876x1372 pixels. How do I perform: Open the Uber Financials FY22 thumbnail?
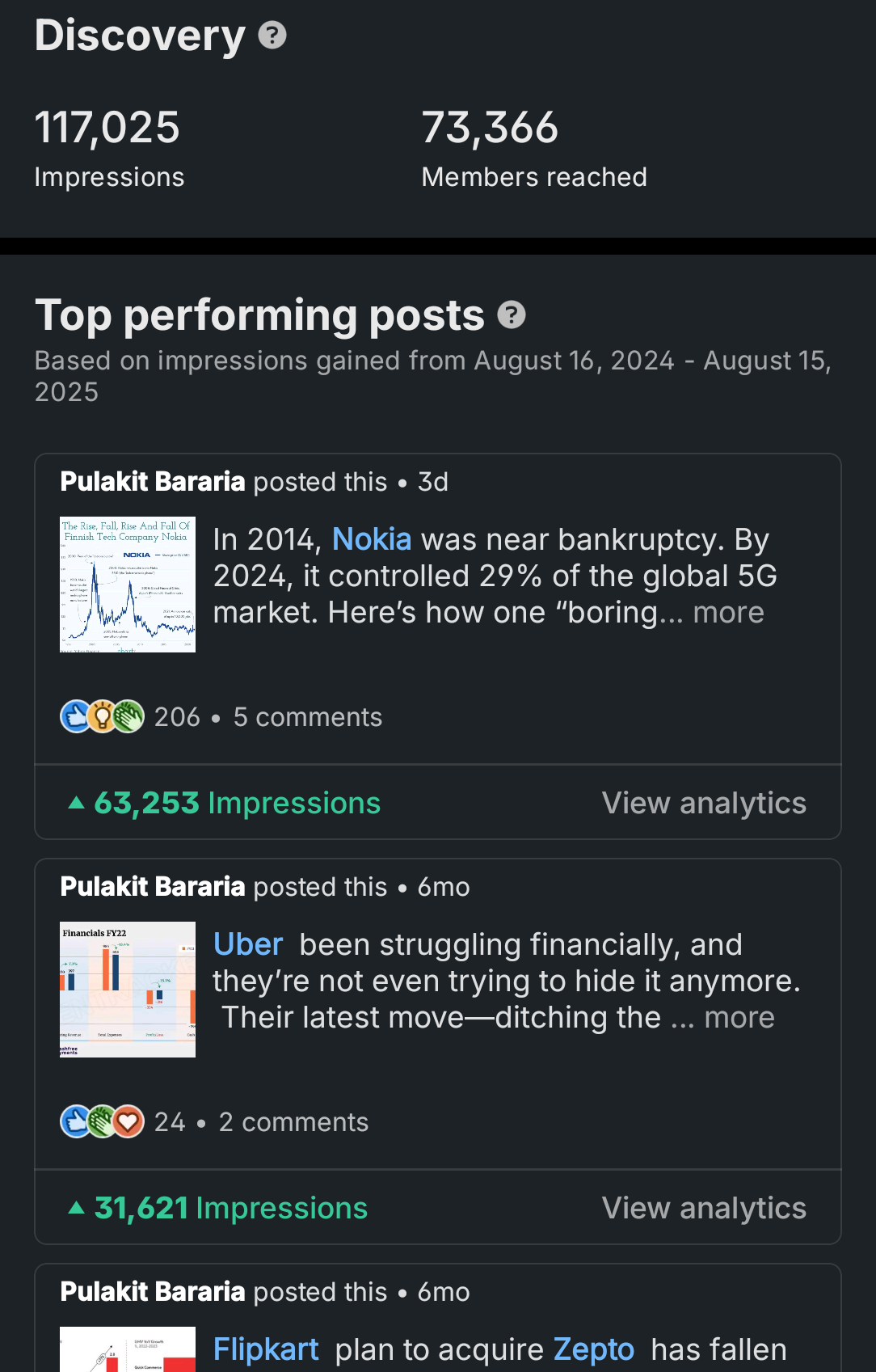(x=128, y=990)
